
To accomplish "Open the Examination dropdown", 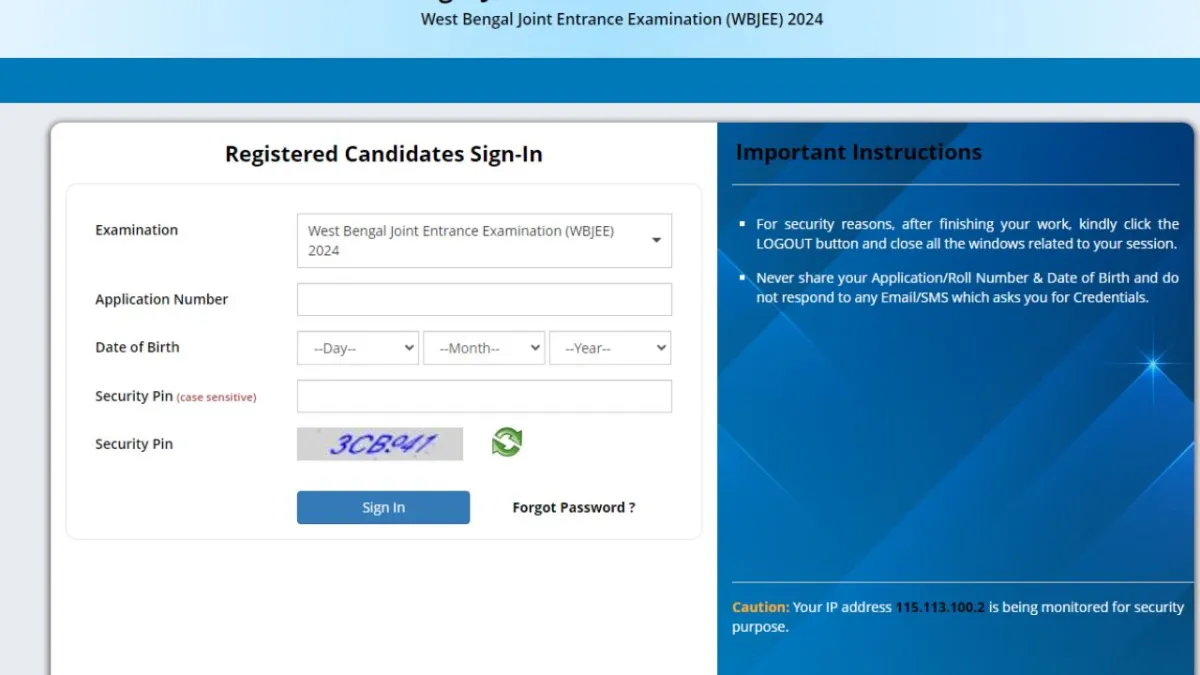I will (x=484, y=240).
